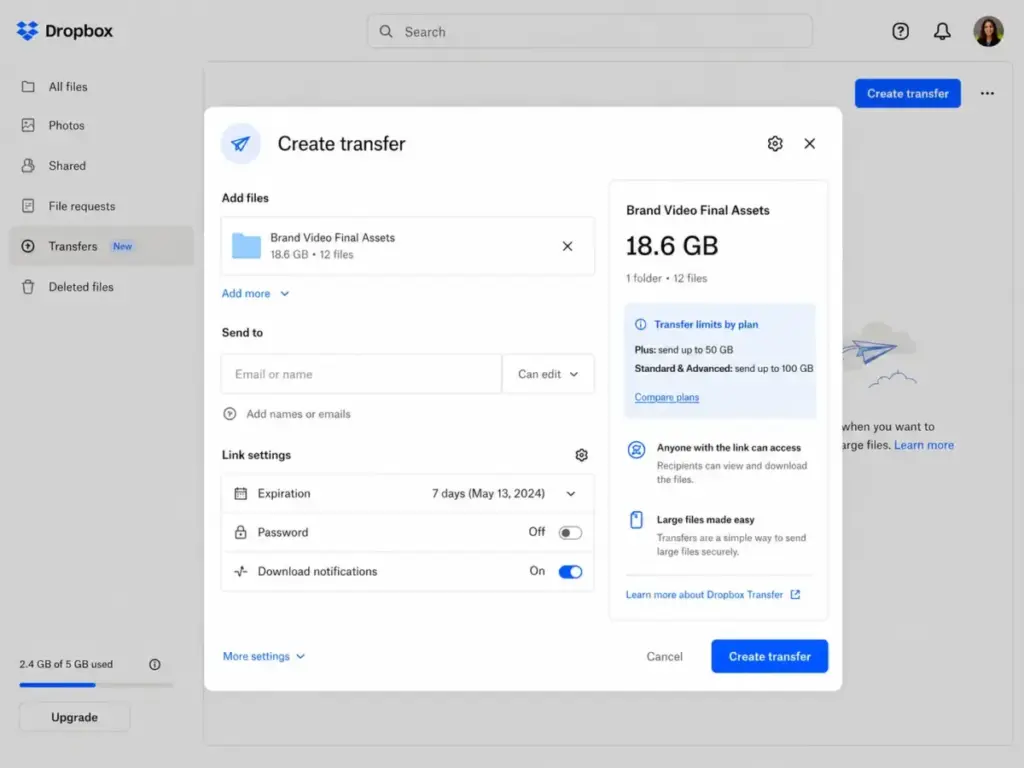Click the File requests sidebar icon
The image size is (1024, 768).
coord(27,206)
